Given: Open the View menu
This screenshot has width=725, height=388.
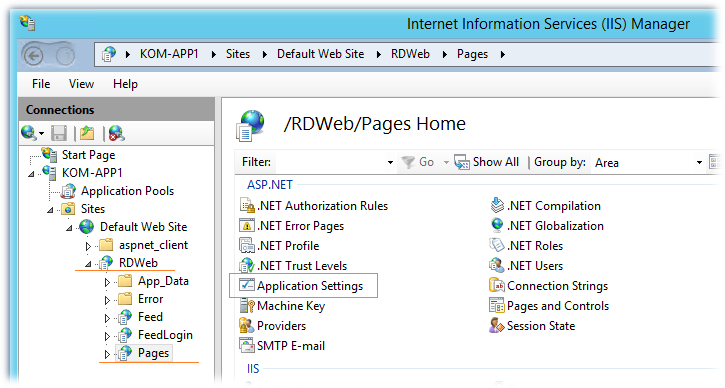Looking at the screenshot, I should 81,84.
